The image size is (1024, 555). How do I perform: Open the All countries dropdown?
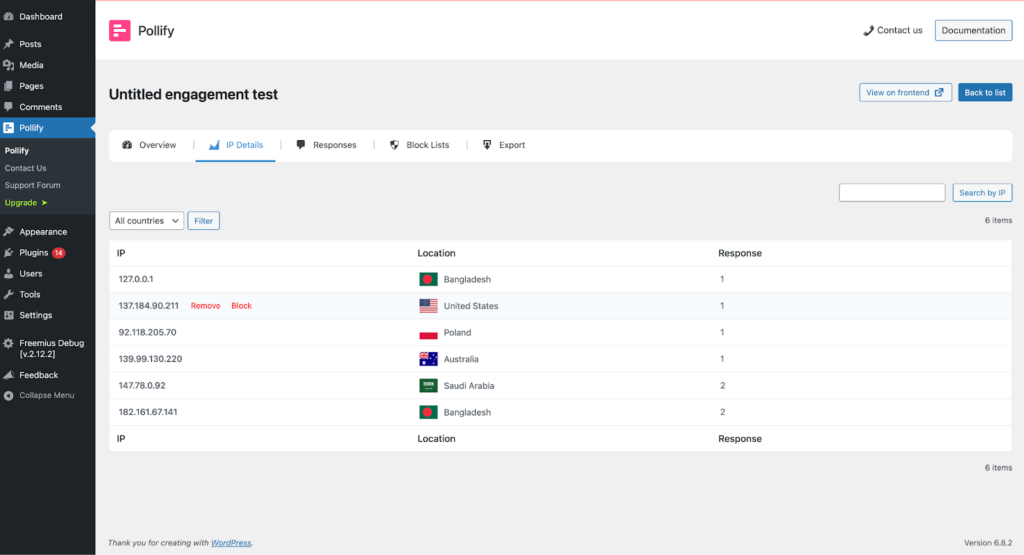pyautogui.click(x=146, y=221)
